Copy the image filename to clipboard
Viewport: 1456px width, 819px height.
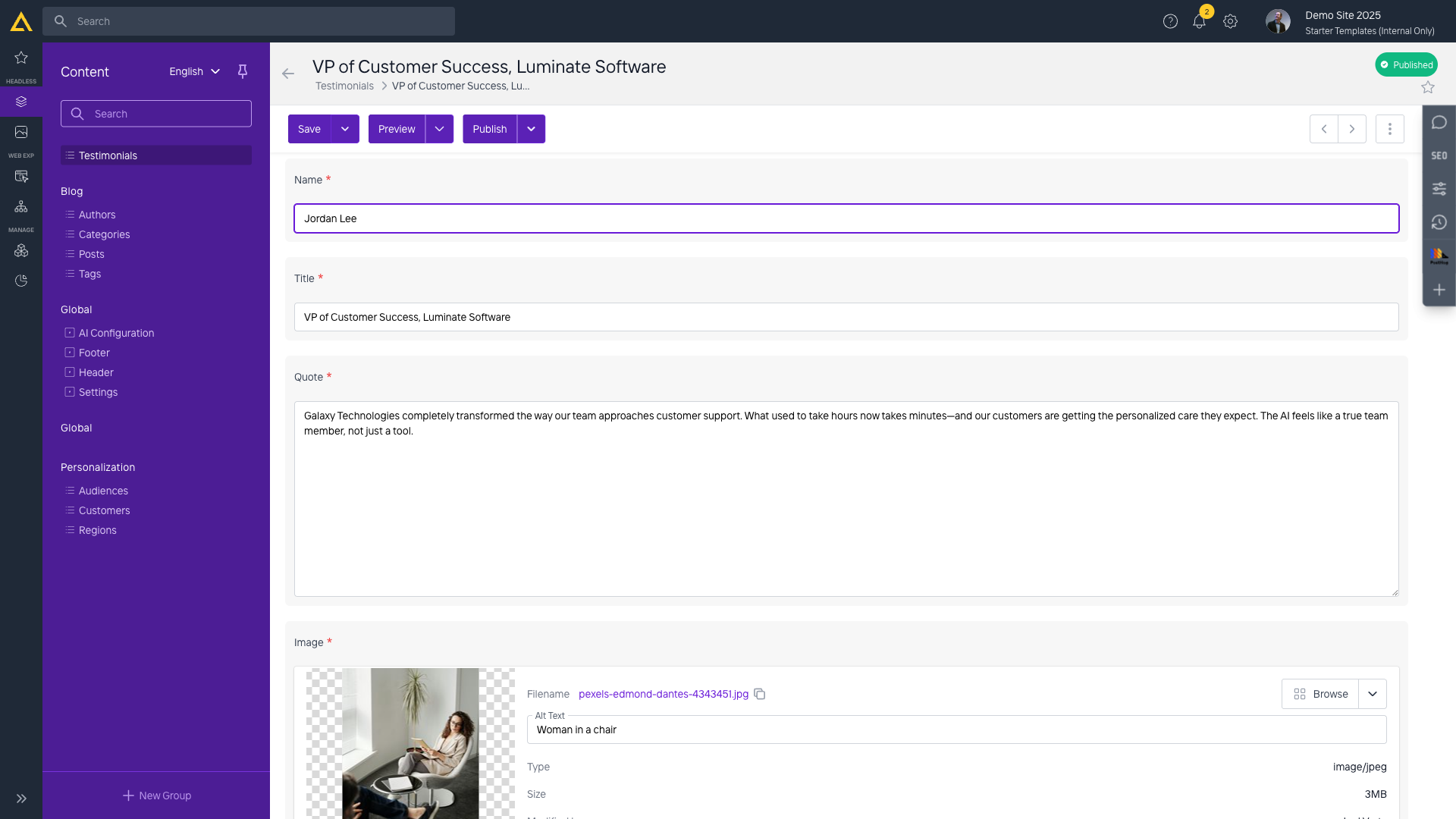click(759, 694)
